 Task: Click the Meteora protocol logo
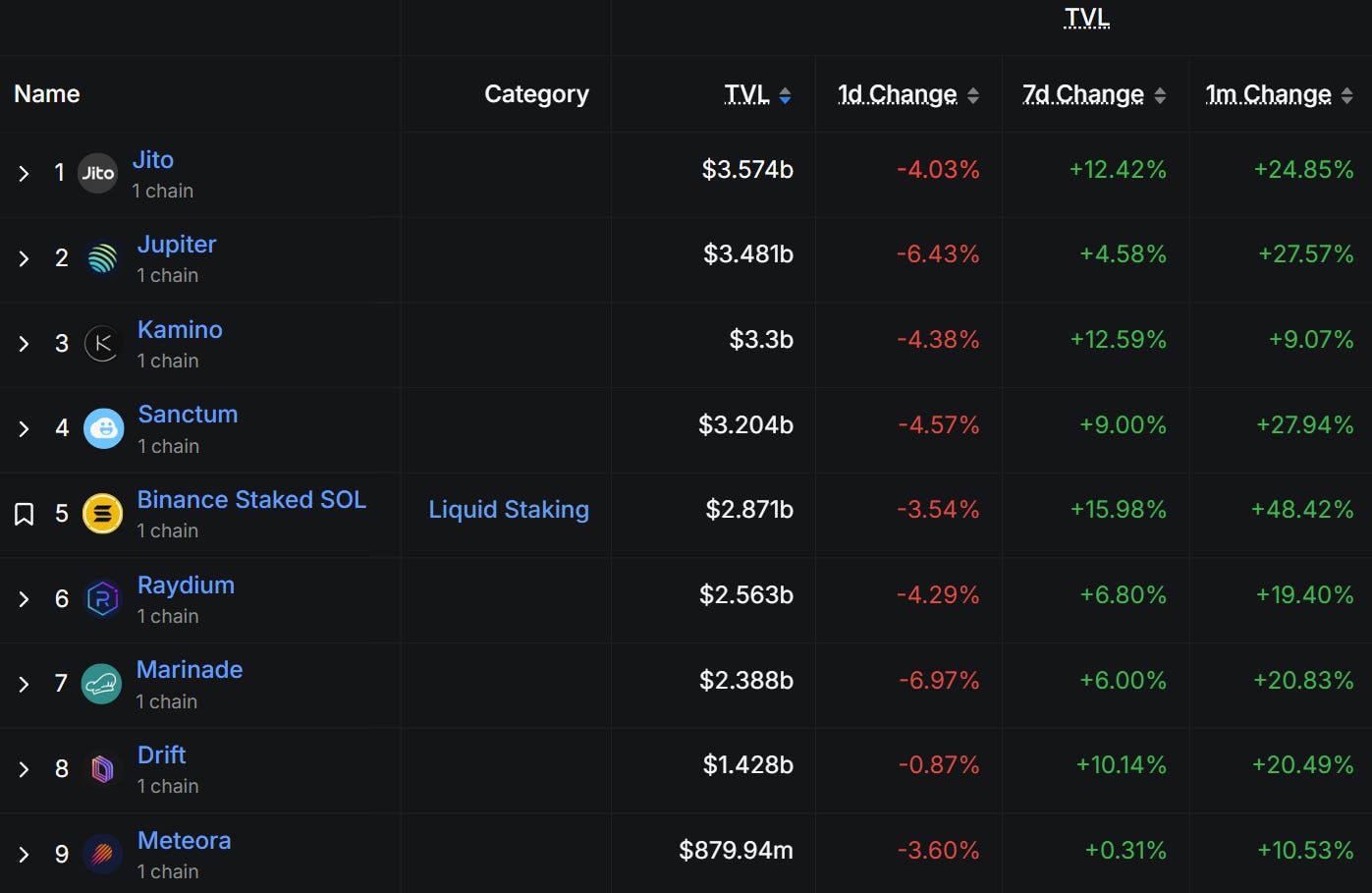click(102, 855)
